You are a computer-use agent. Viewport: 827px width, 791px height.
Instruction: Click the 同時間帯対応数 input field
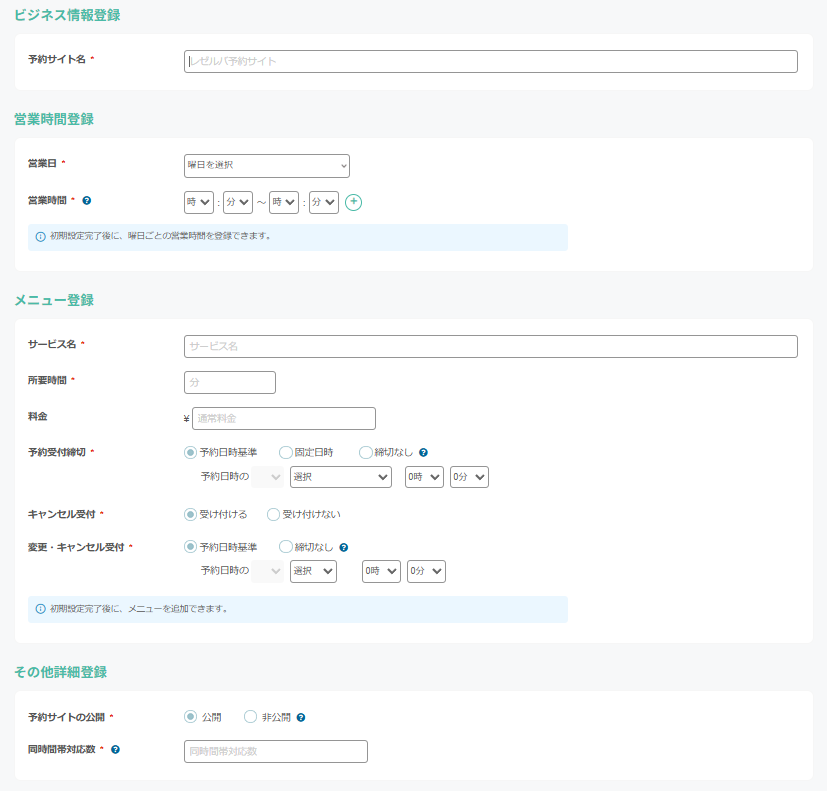[x=275, y=751]
